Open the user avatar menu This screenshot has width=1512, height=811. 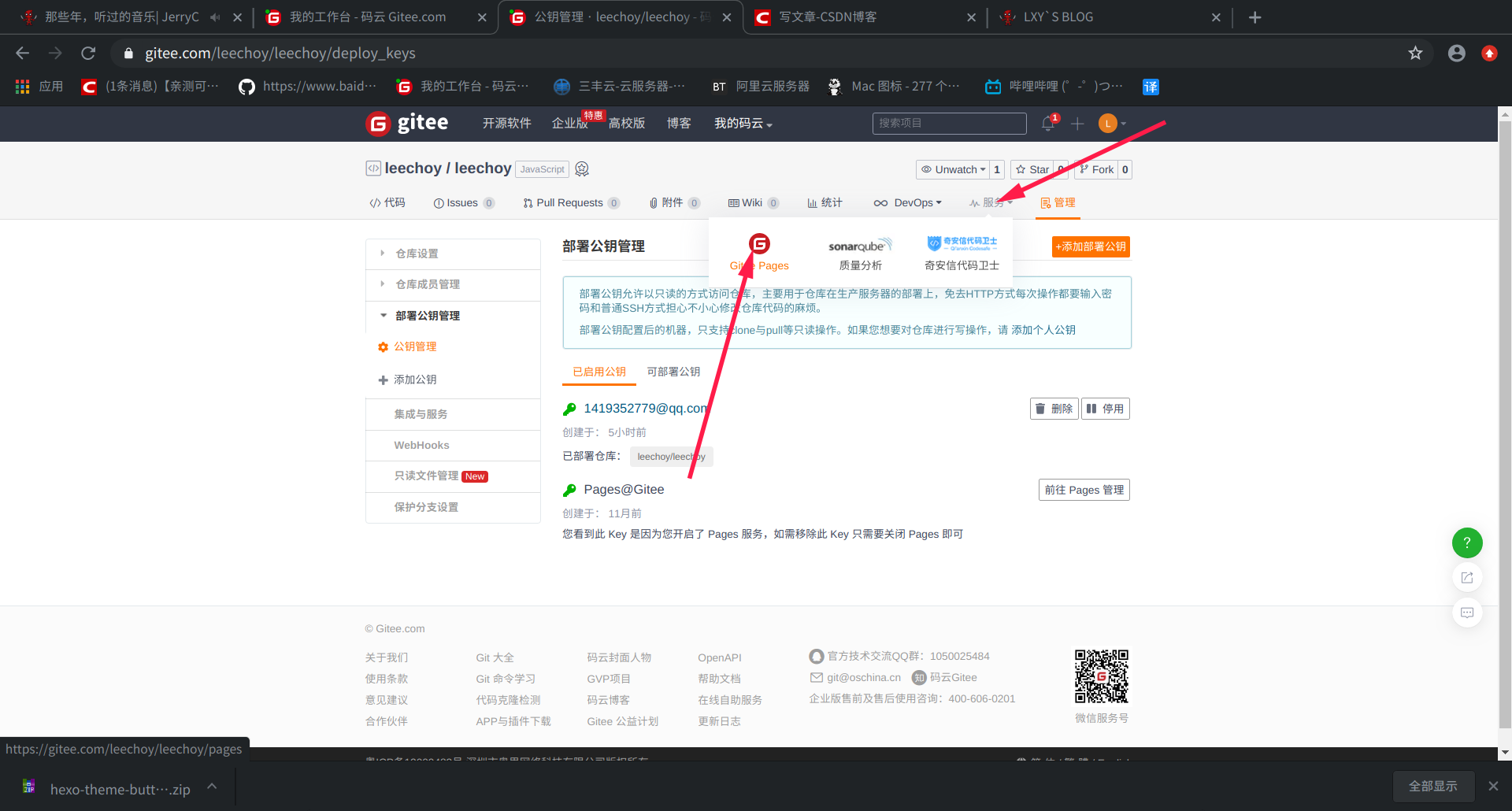pyautogui.click(x=1112, y=124)
